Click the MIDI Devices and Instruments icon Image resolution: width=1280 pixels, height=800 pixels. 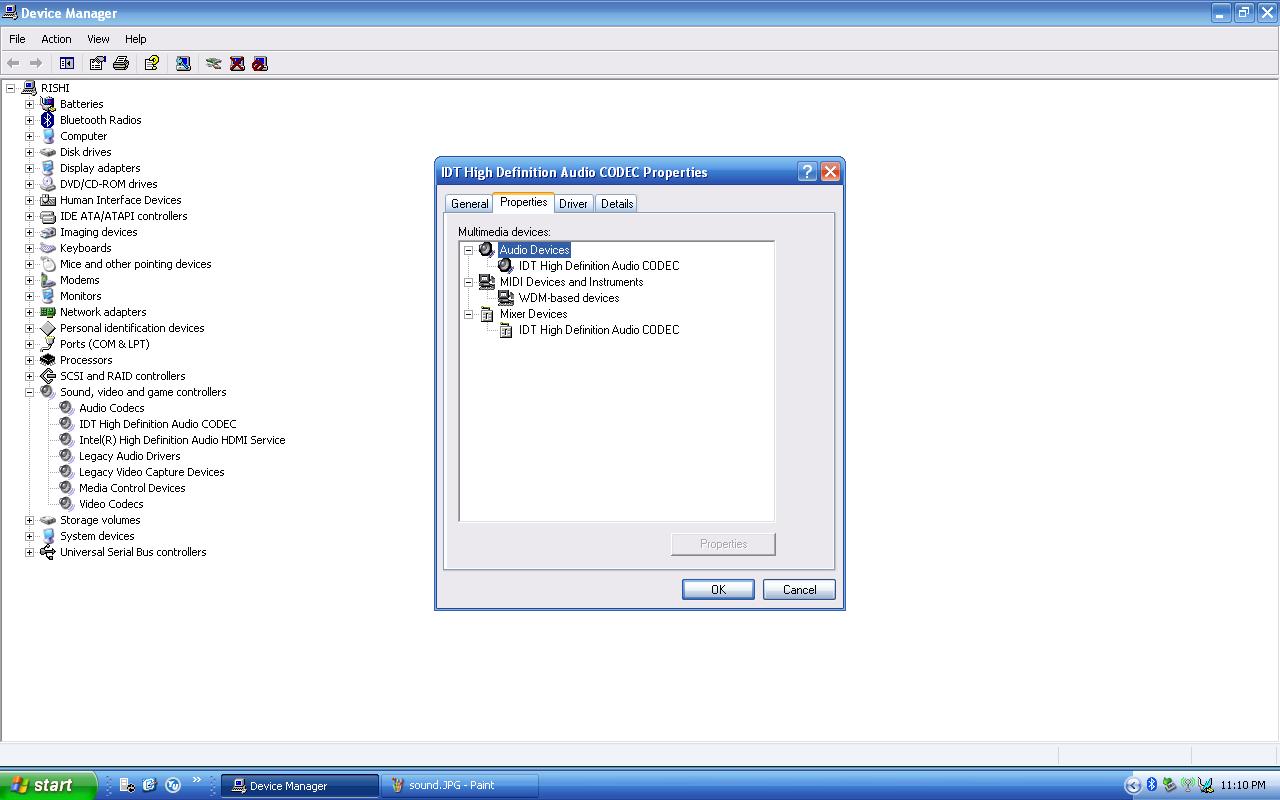[486, 282]
